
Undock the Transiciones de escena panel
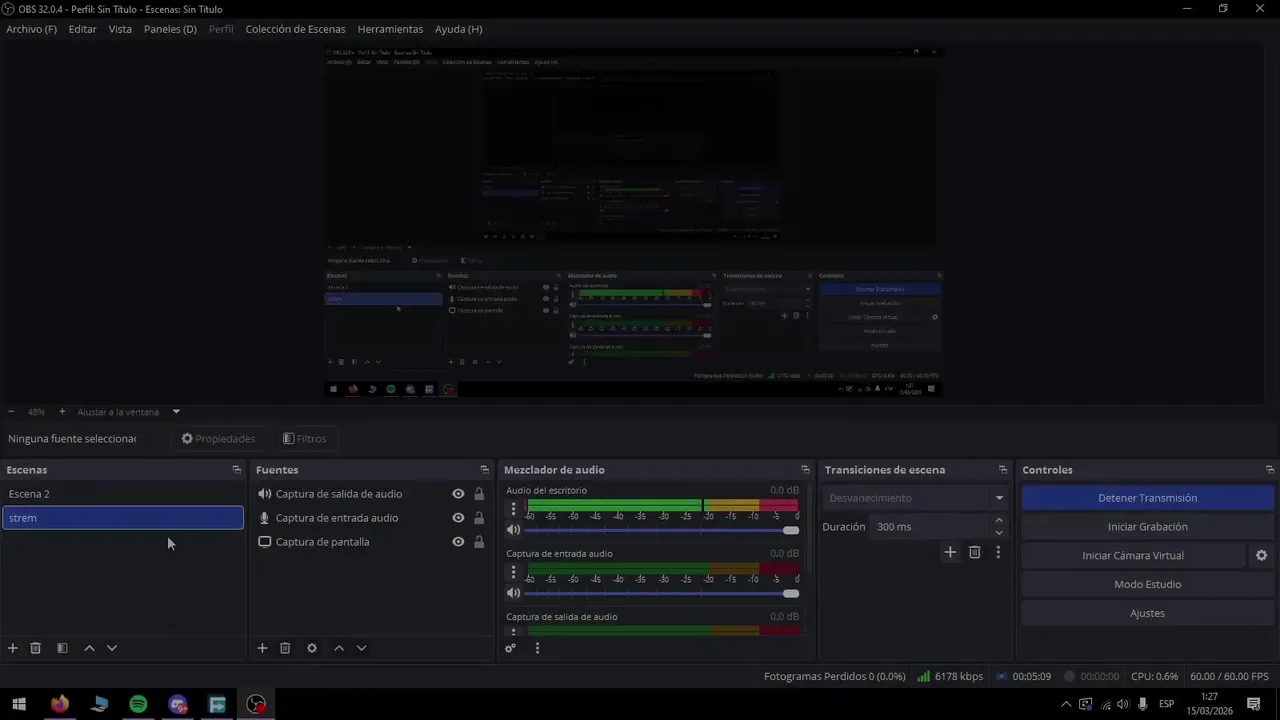(x=1003, y=470)
